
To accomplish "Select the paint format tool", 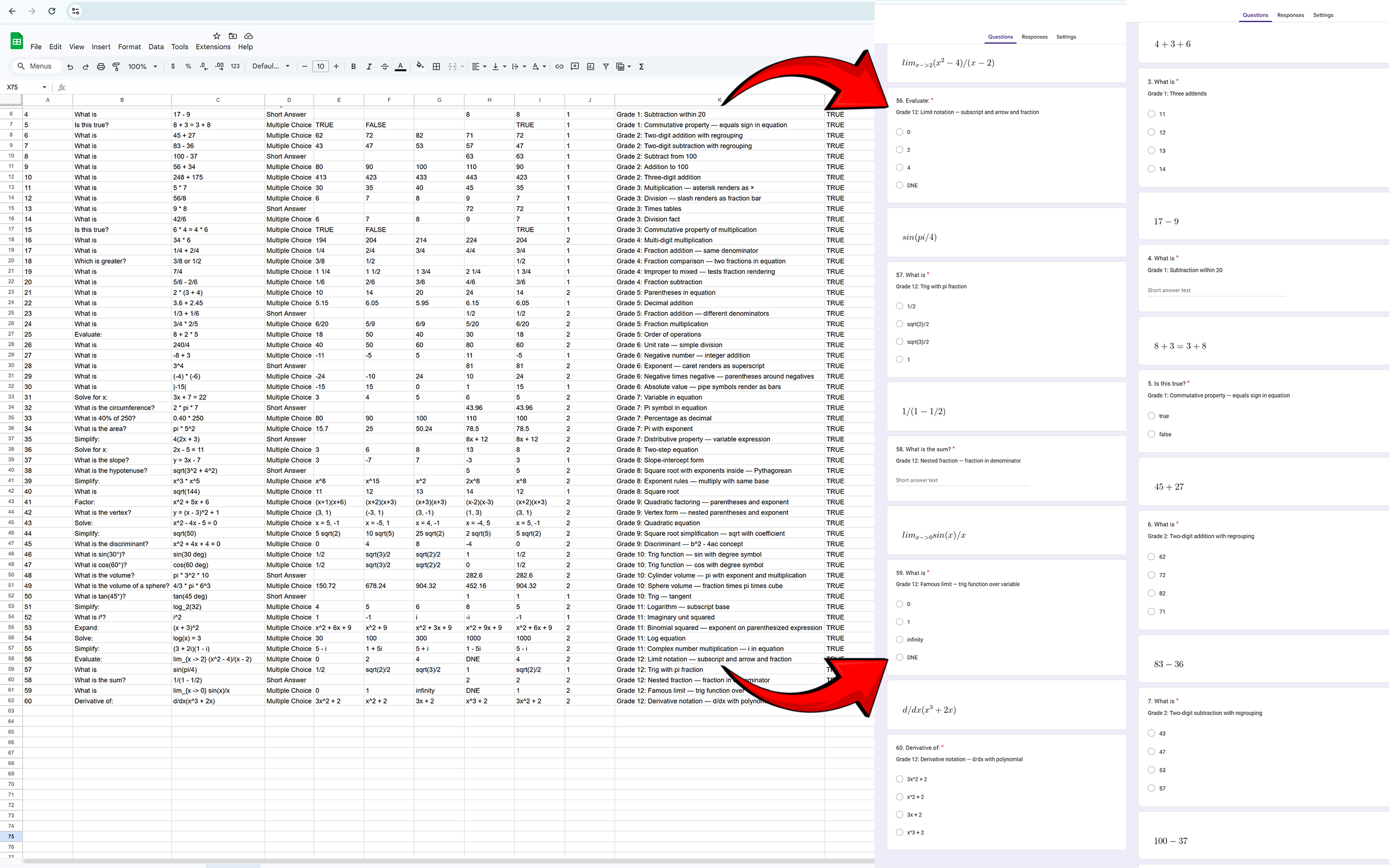I will [x=116, y=66].
